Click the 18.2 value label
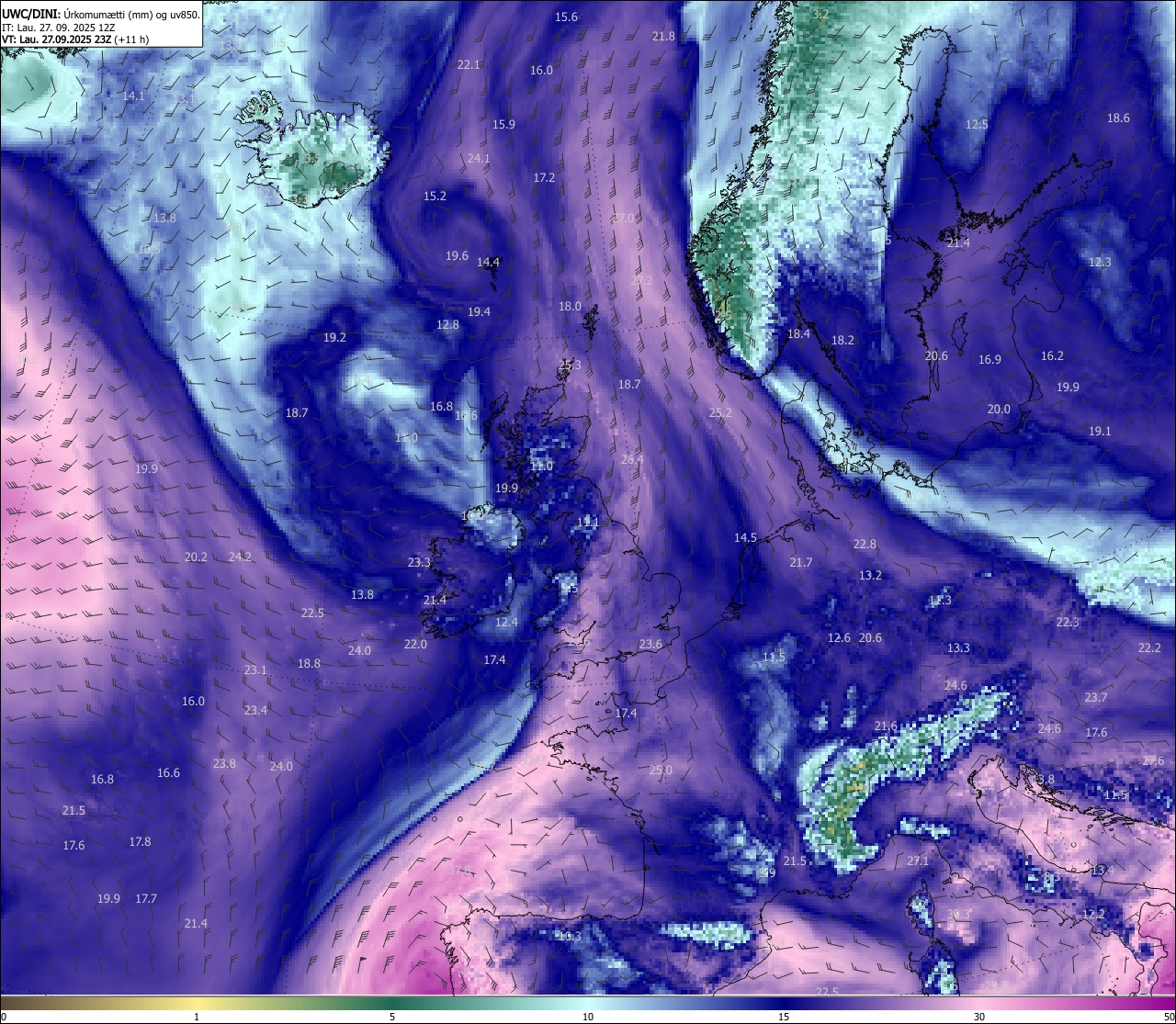This screenshot has height=1024, width=1176. 842,340
